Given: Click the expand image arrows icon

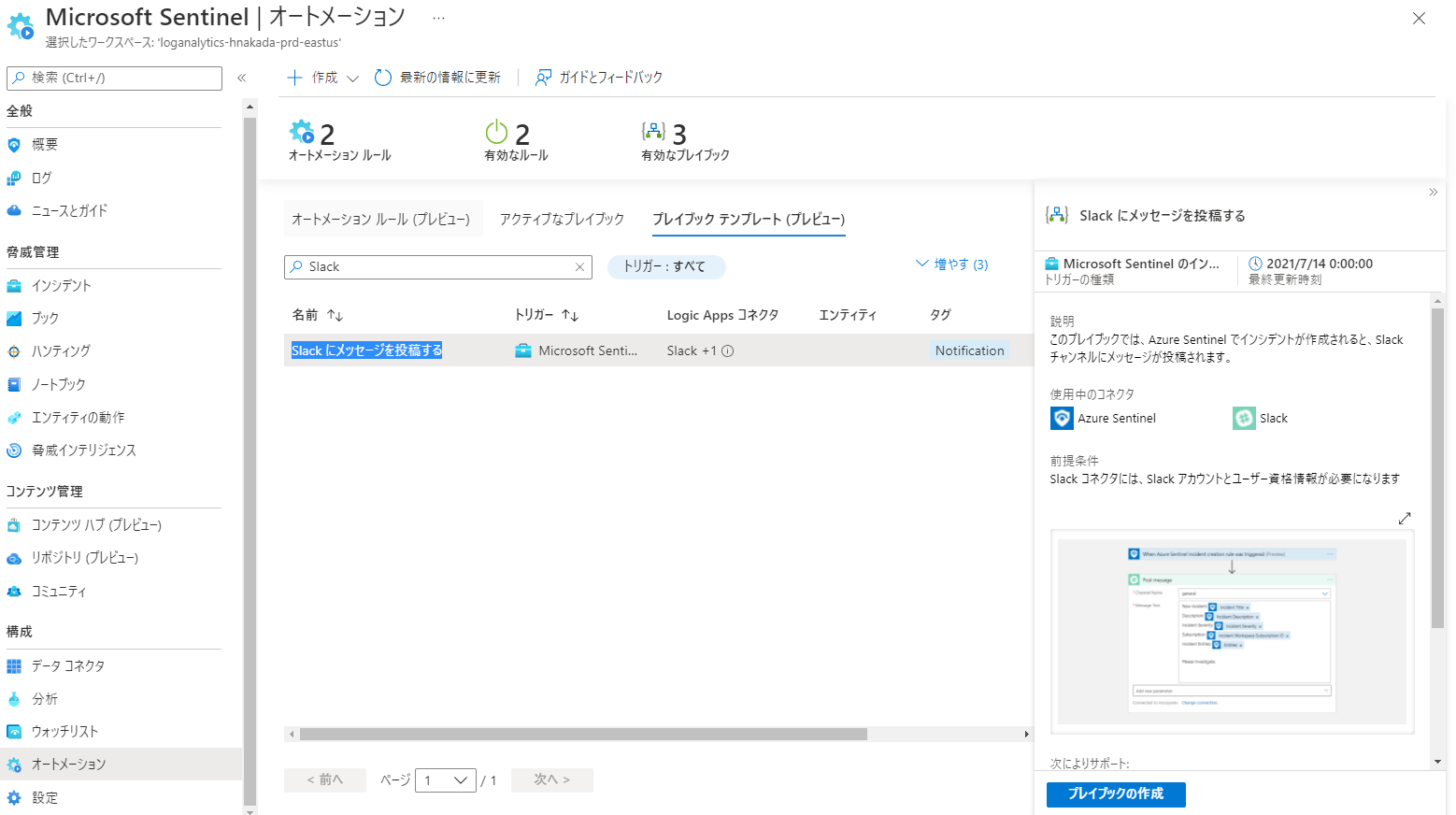Looking at the screenshot, I should click(x=1405, y=518).
